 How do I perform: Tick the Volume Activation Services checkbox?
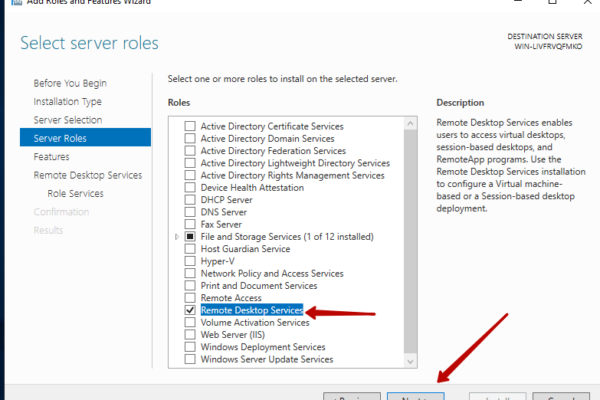coord(190,322)
